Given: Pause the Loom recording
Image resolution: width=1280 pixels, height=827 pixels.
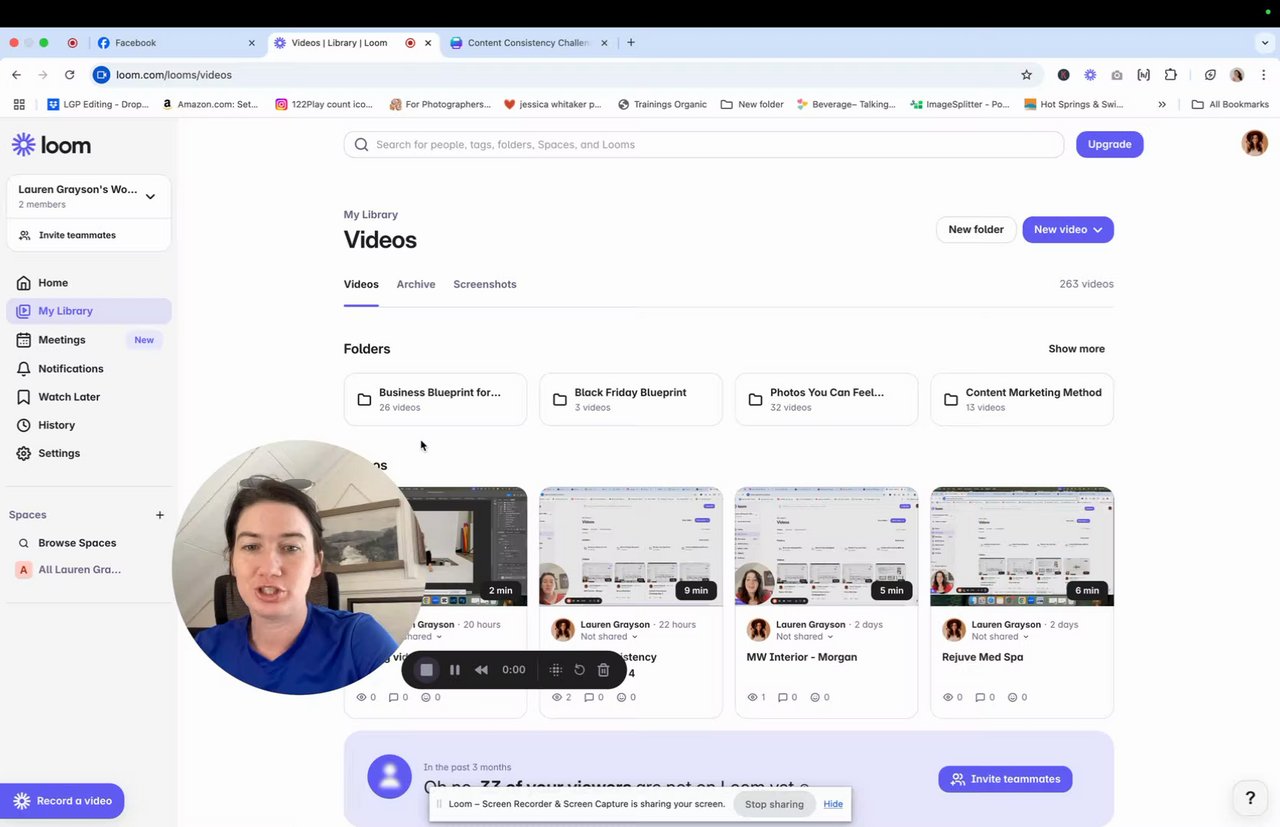Looking at the screenshot, I should coord(455,670).
